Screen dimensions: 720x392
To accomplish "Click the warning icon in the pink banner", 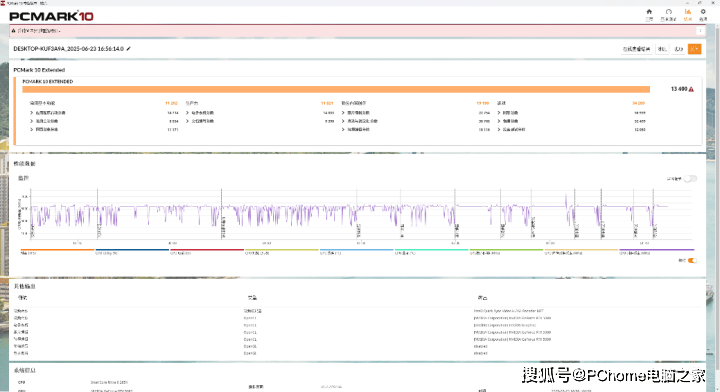I will (x=13, y=31).
